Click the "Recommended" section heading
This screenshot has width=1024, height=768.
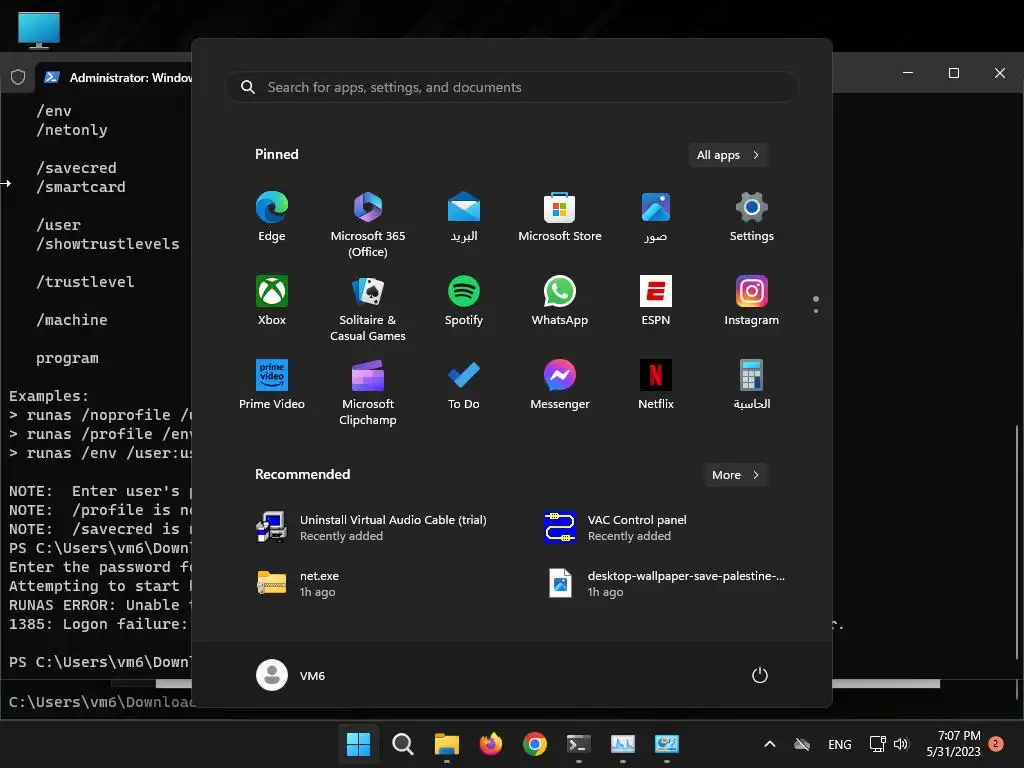click(x=302, y=474)
